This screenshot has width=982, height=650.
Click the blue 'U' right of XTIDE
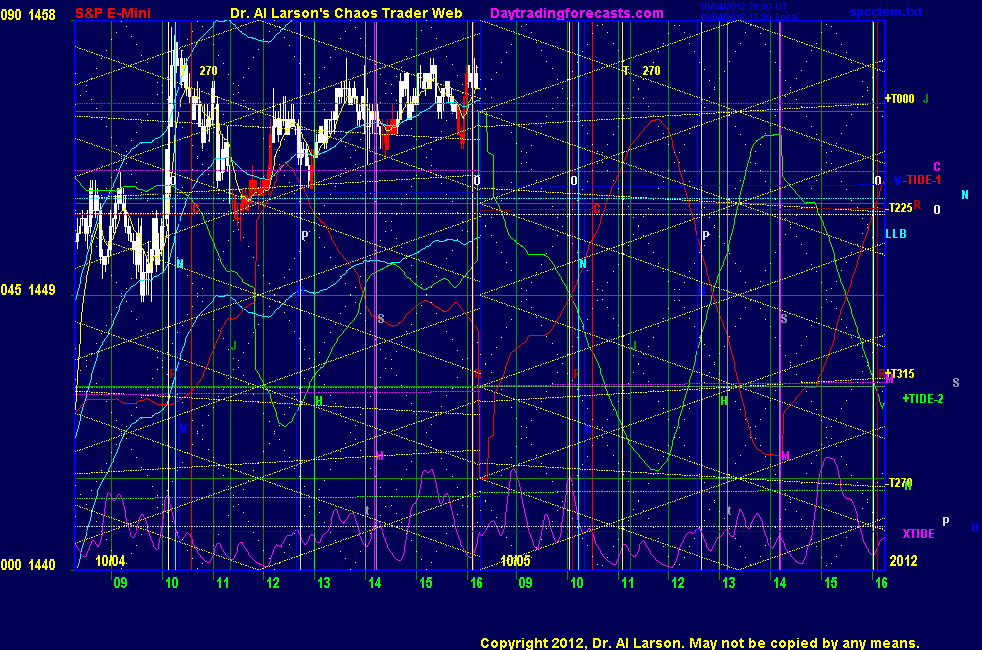click(974, 528)
